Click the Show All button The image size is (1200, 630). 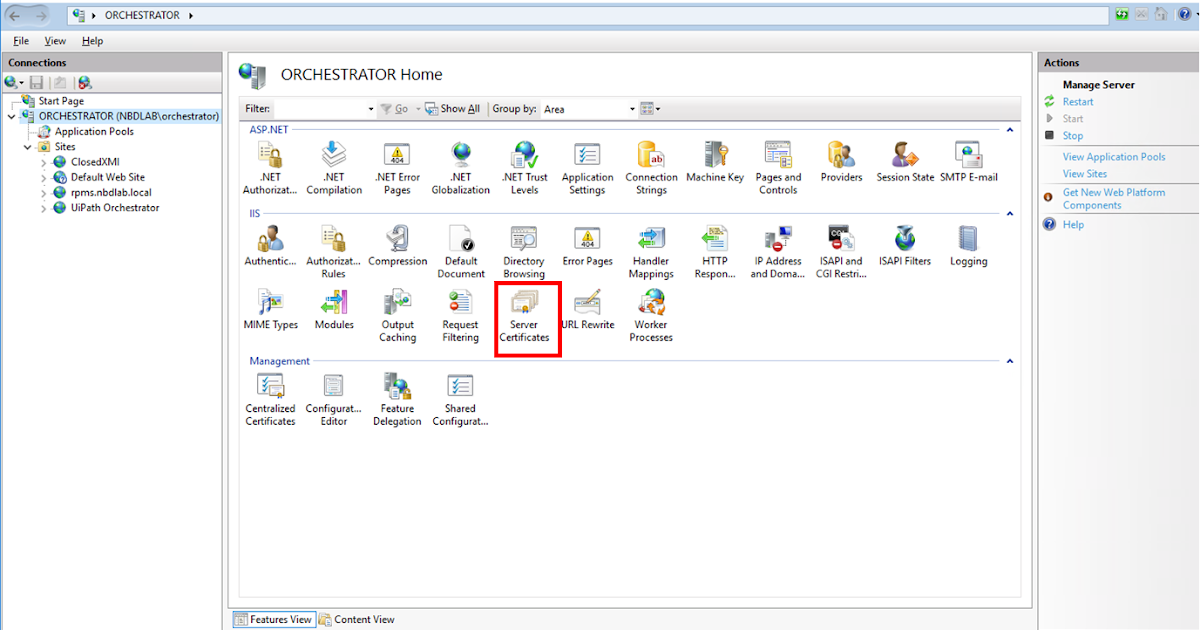[x=453, y=109]
